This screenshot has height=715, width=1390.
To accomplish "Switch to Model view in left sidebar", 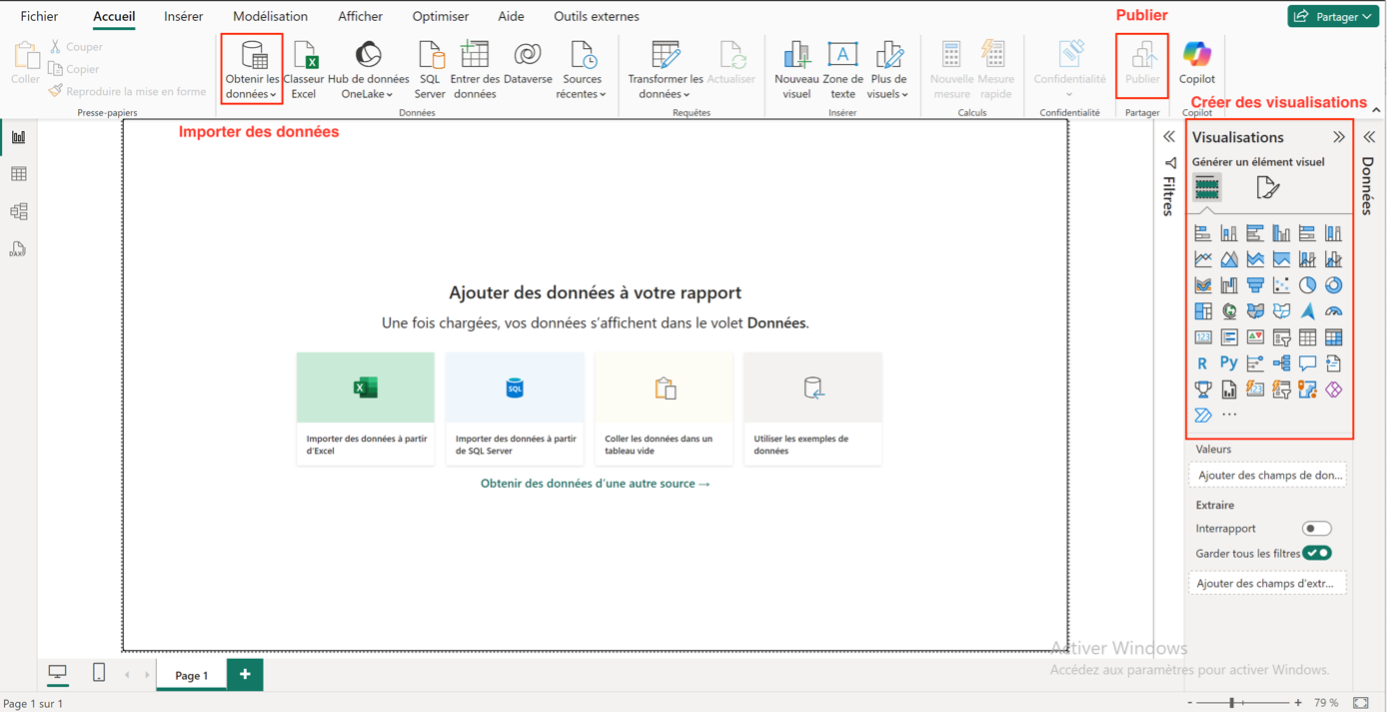I will coord(18,211).
